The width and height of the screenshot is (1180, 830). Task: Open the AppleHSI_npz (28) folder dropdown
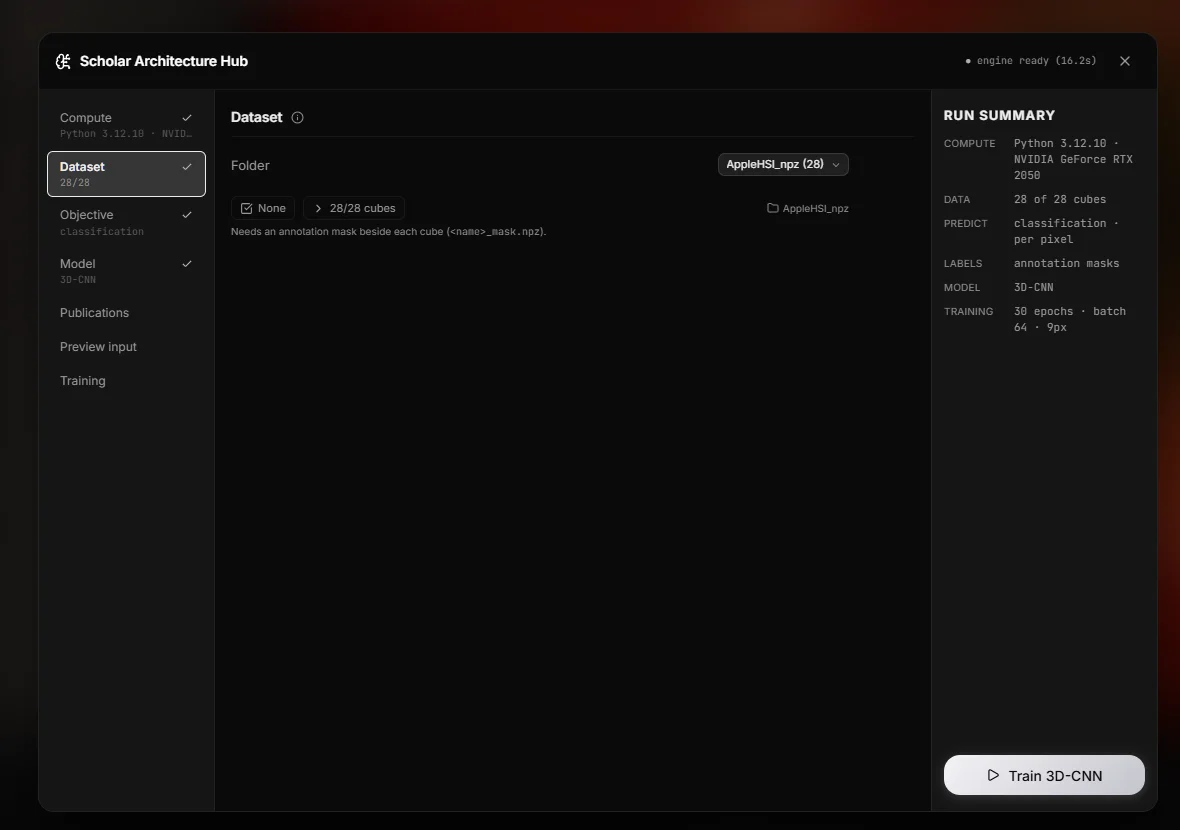tap(783, 164)
